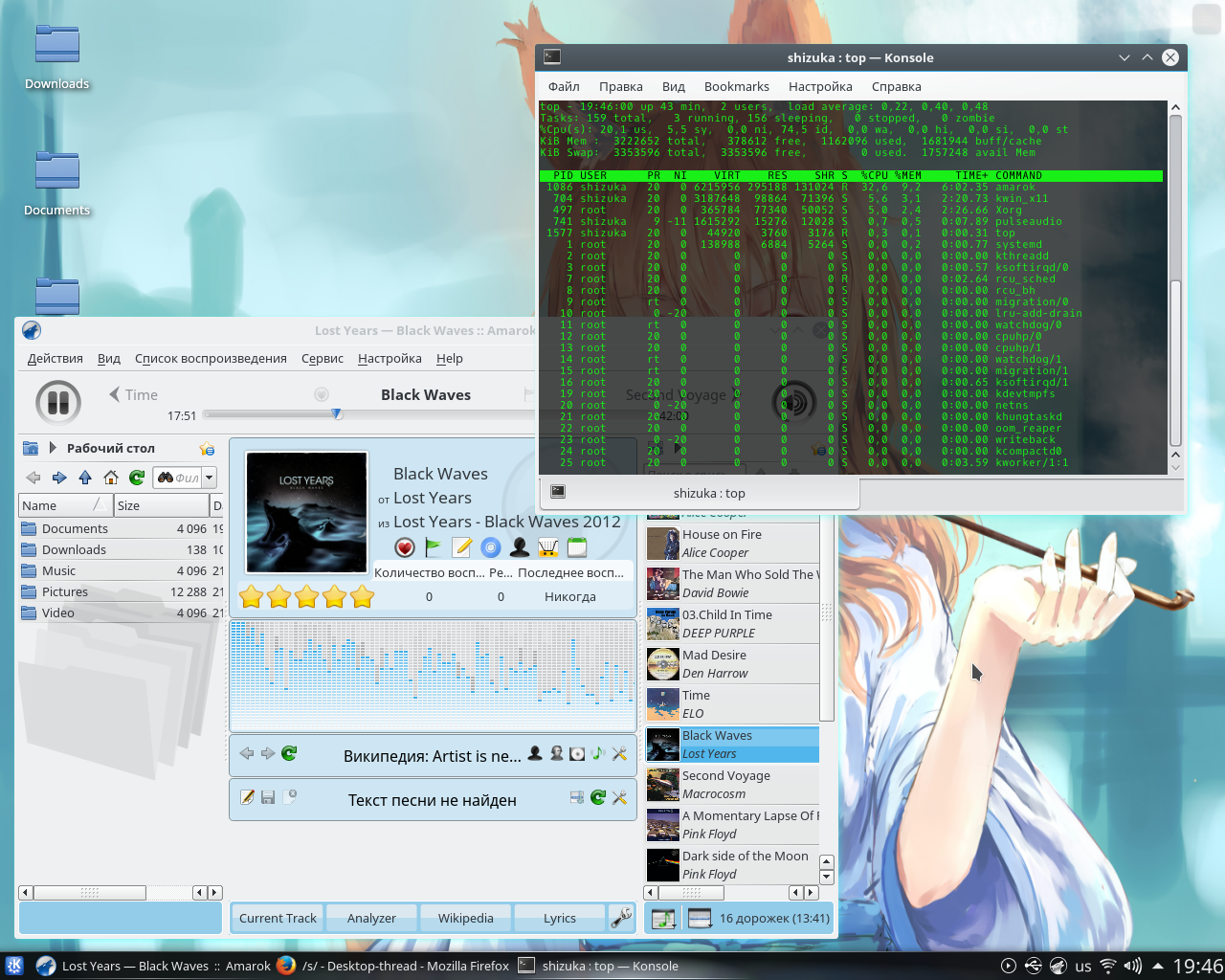Image resolution: width=1225 pixels, height=980 pixels.
Task: Click the shopping cart icon under album title
Action: 548,547
